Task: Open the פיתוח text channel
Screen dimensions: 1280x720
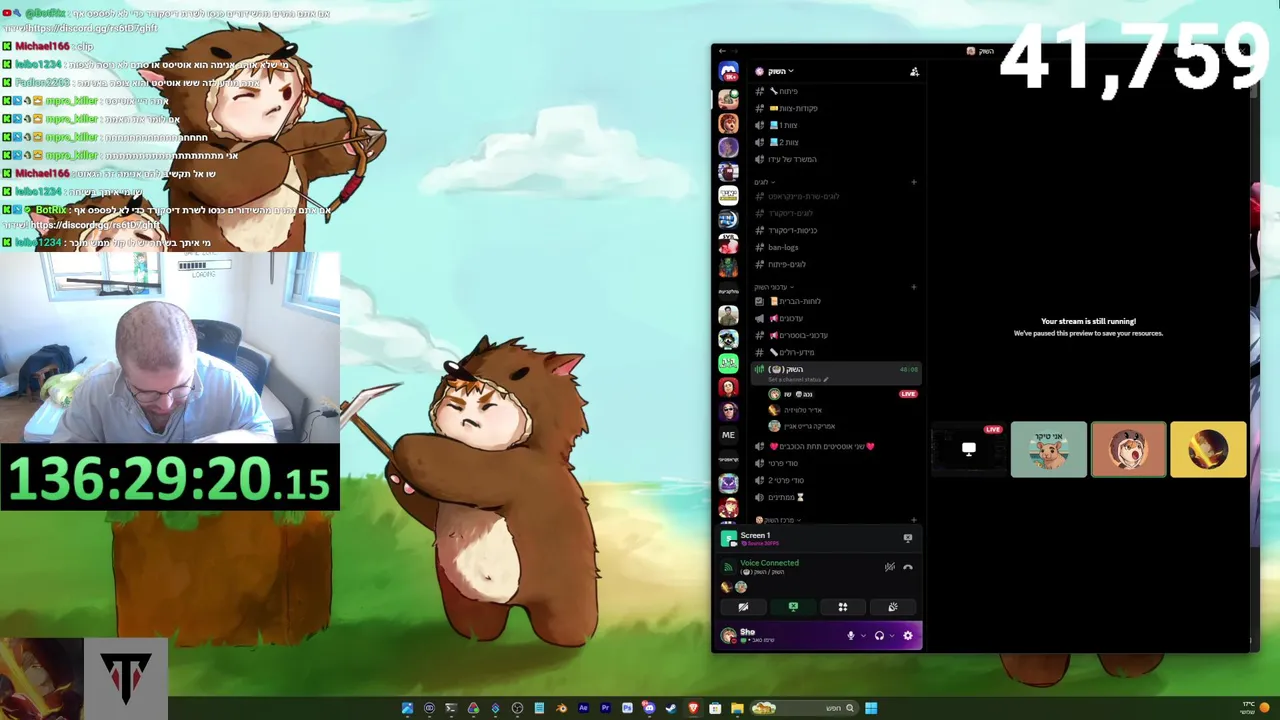Action: tap(836, 91)
